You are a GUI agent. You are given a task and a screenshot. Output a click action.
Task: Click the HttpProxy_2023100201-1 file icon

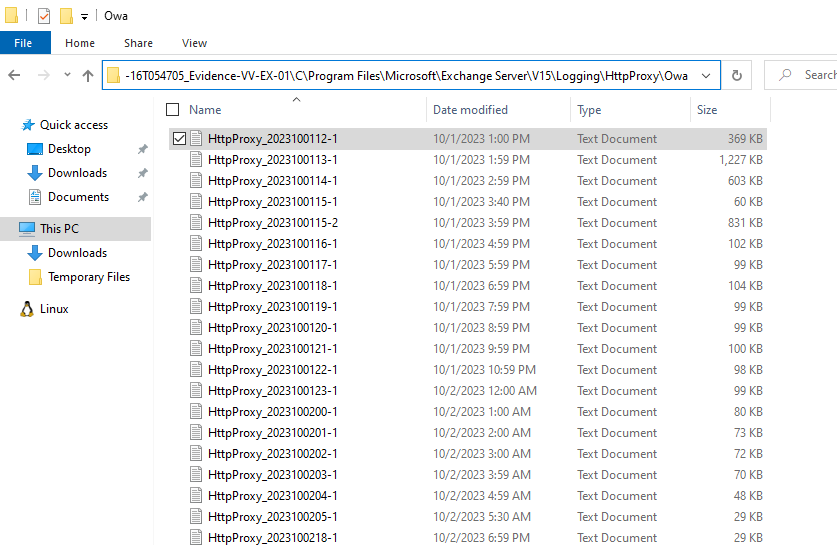pos(196,433)
